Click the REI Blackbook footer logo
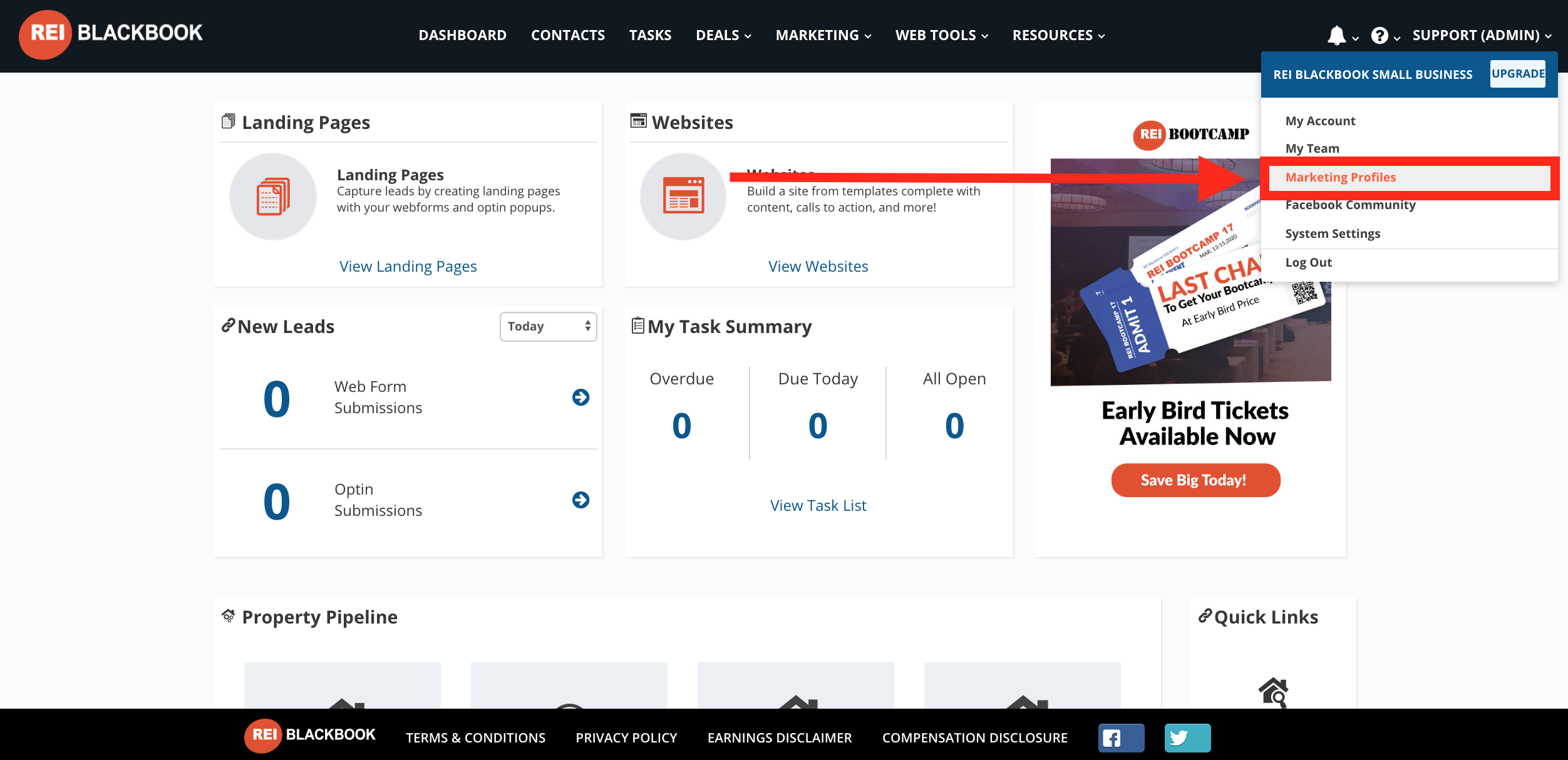 coord(310,735)
